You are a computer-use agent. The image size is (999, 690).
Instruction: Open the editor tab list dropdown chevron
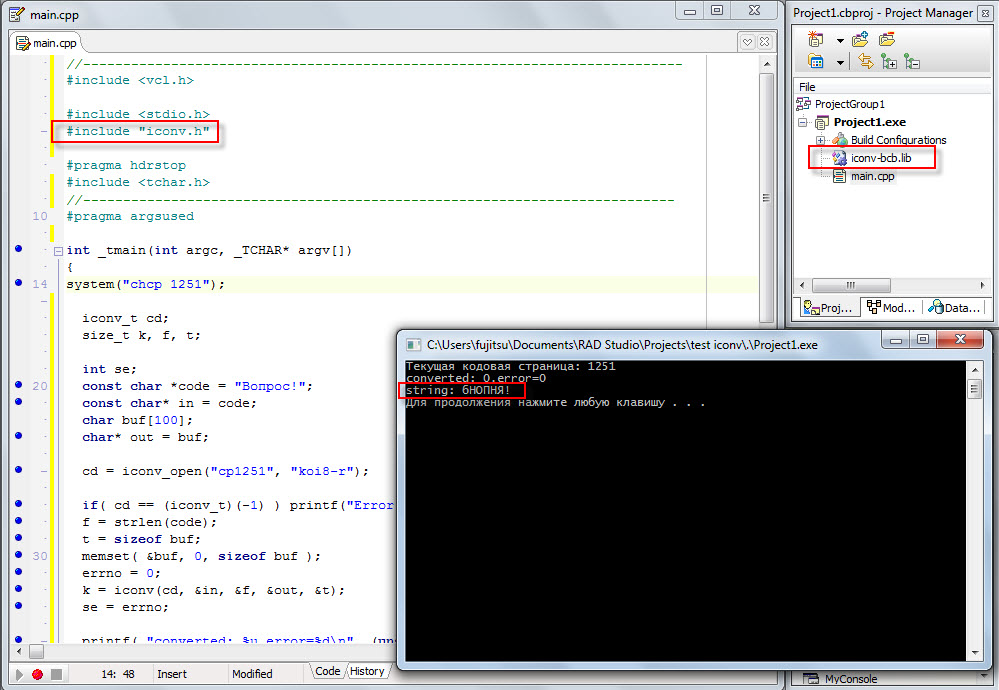pyautogui.click(x=747, y=42)
